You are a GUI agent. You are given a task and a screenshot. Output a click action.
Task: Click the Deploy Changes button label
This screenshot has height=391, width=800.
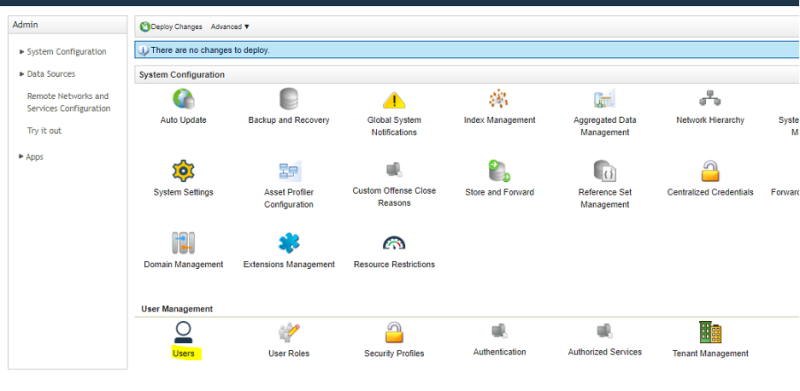click(177, 27)
